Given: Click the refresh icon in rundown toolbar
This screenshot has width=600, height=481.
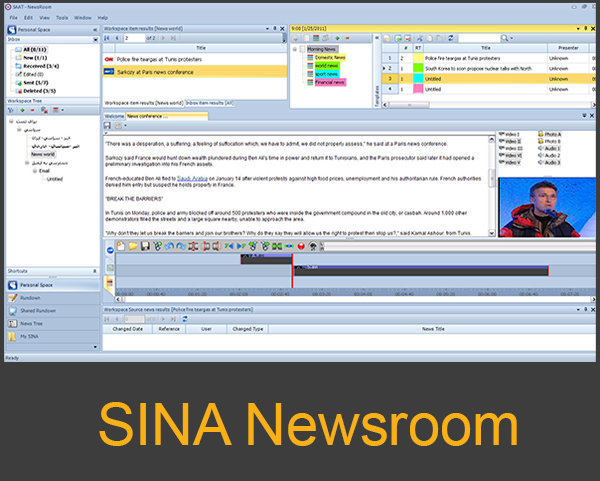Looking at the screenshot, I should [451, 38].
